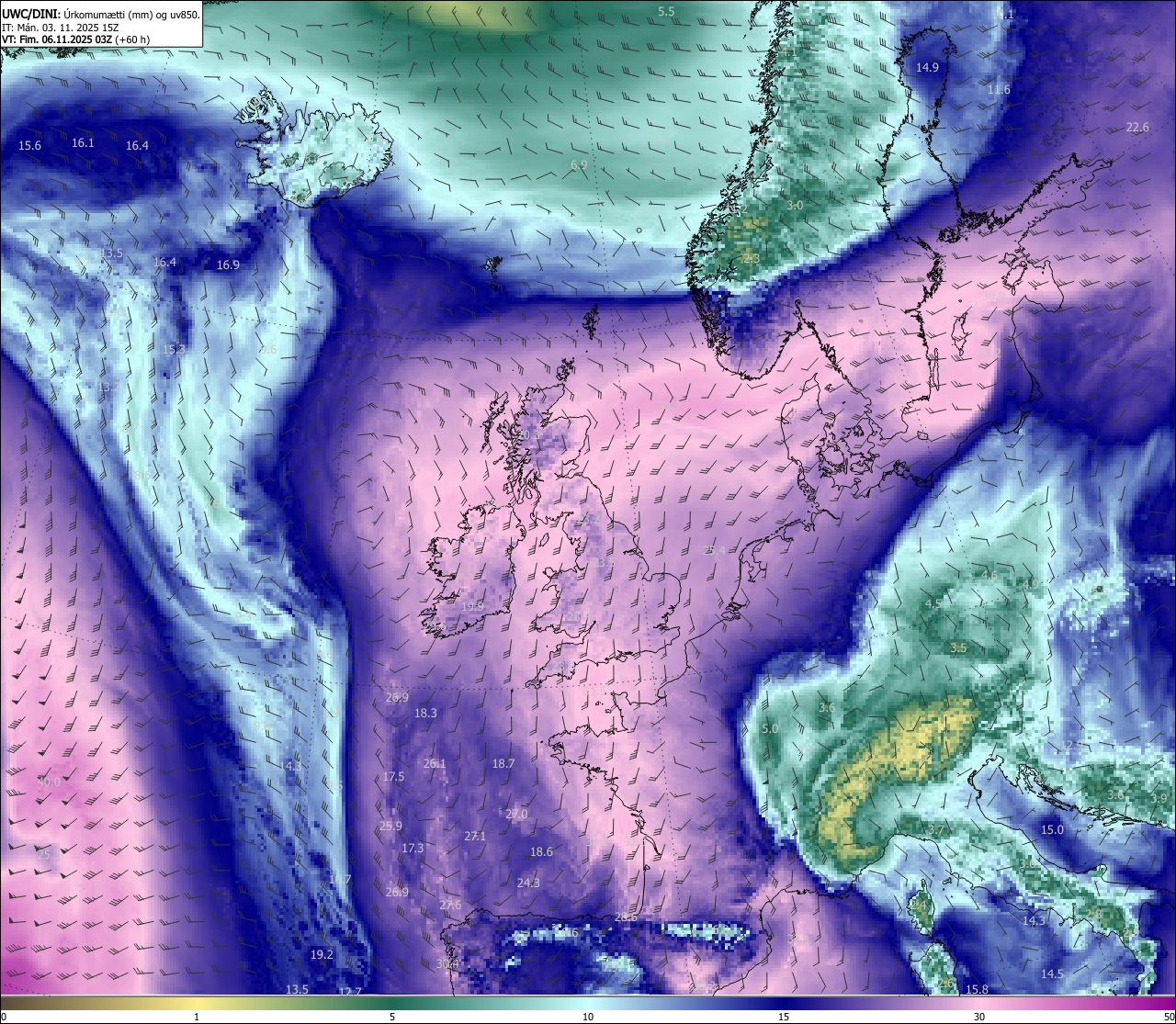Click the 16.1 value label
The image size is (1176, 1024).
click(x=83, y=143)
